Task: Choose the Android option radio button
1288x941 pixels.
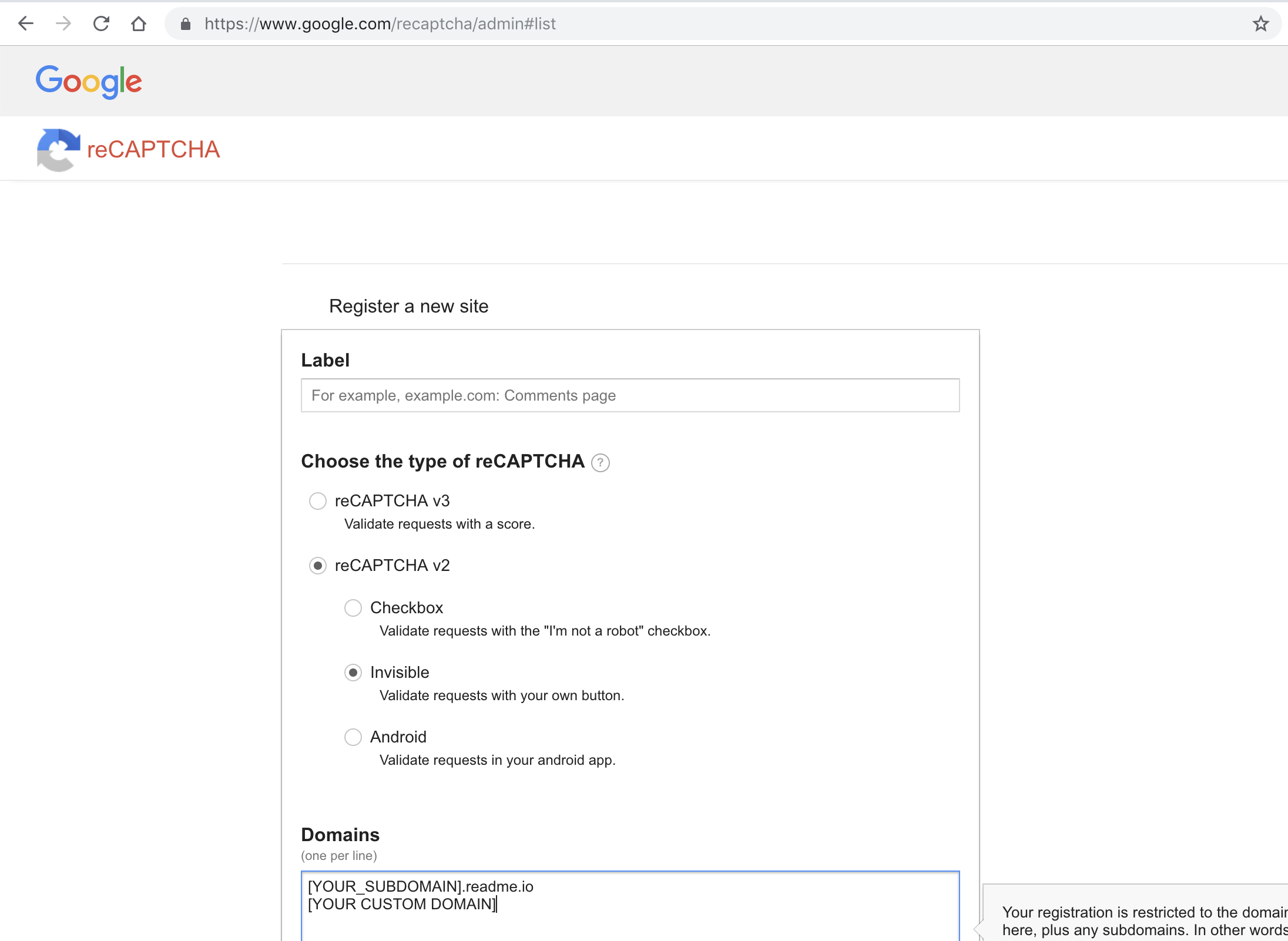Action: [353, 737]
